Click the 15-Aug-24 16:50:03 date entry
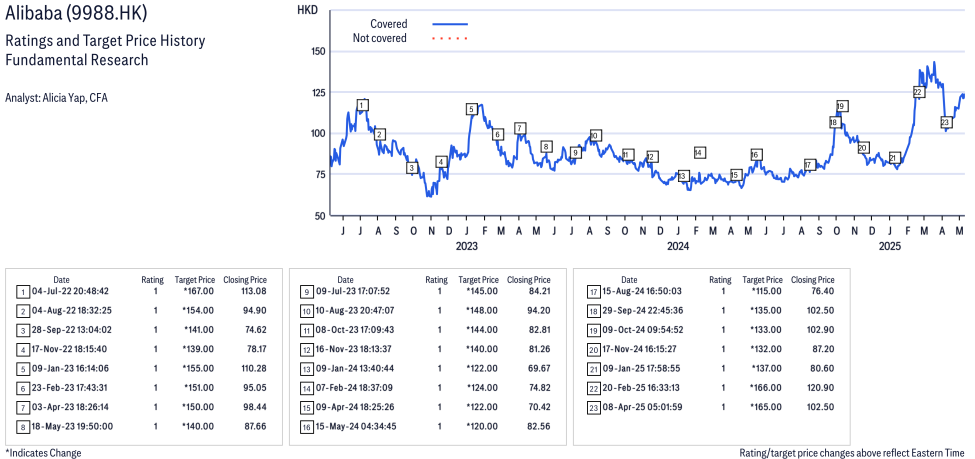Viewport: 975px width, 459px height. click(x=640, y=291)
